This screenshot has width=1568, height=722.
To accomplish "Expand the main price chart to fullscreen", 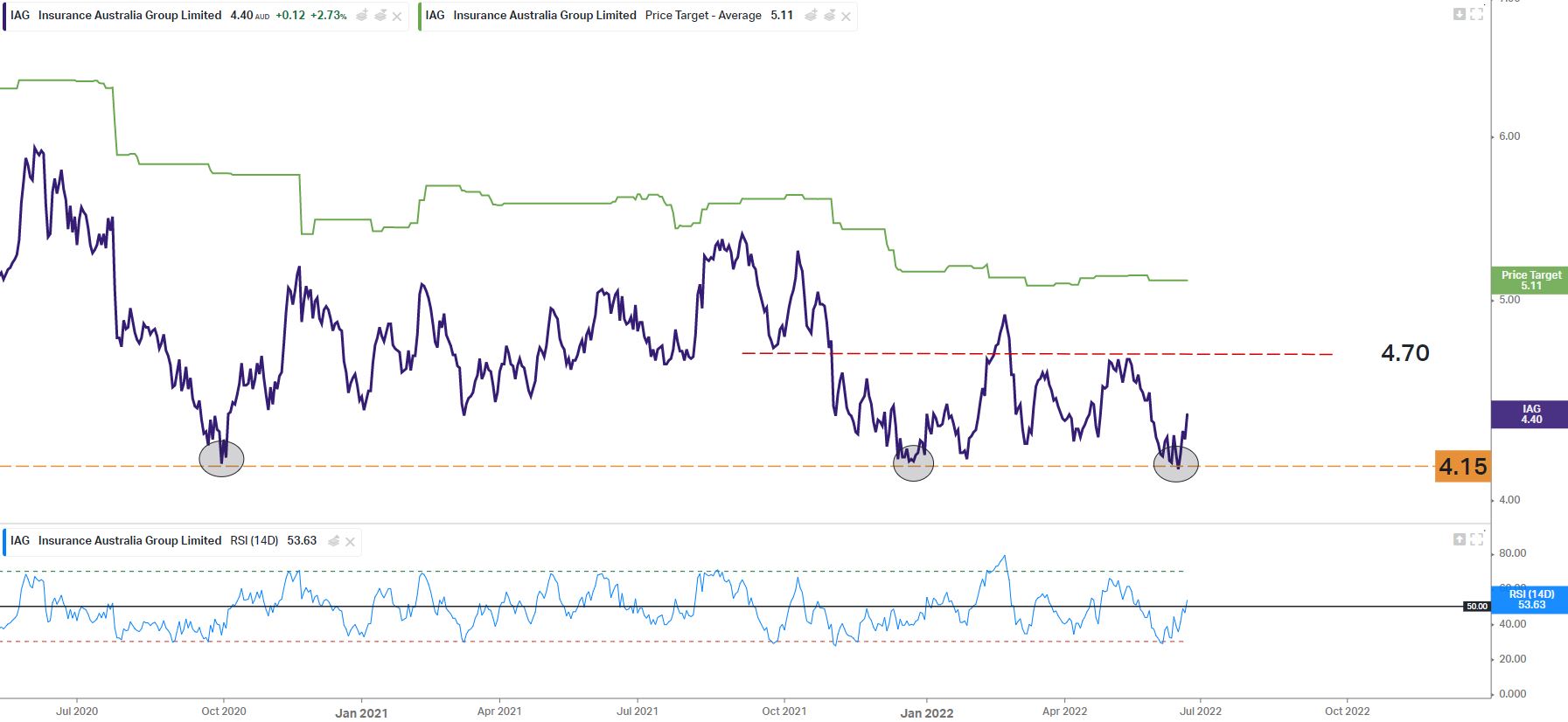I will (1477, 14).
